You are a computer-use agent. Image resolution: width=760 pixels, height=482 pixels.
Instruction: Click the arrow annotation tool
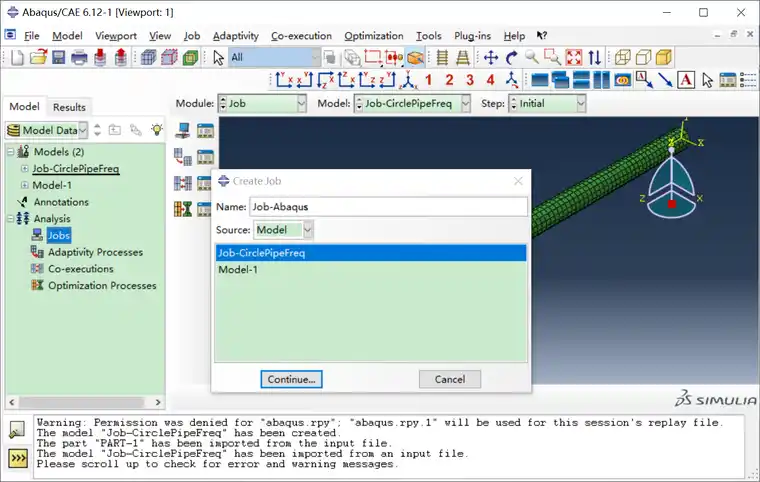(x=665, y=80)
